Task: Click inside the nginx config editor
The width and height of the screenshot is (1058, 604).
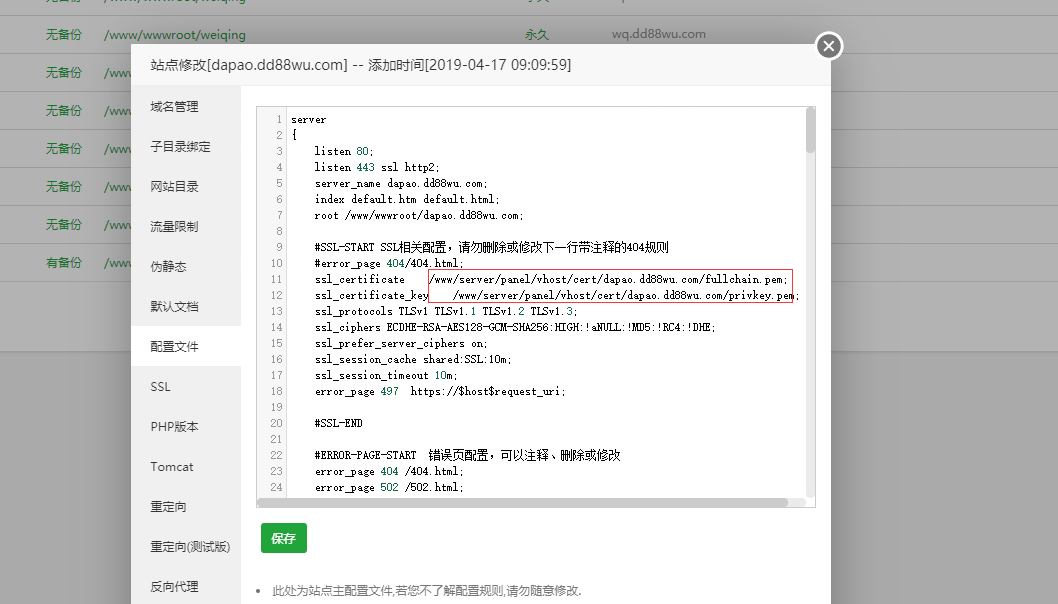Action: coord(500,300)
